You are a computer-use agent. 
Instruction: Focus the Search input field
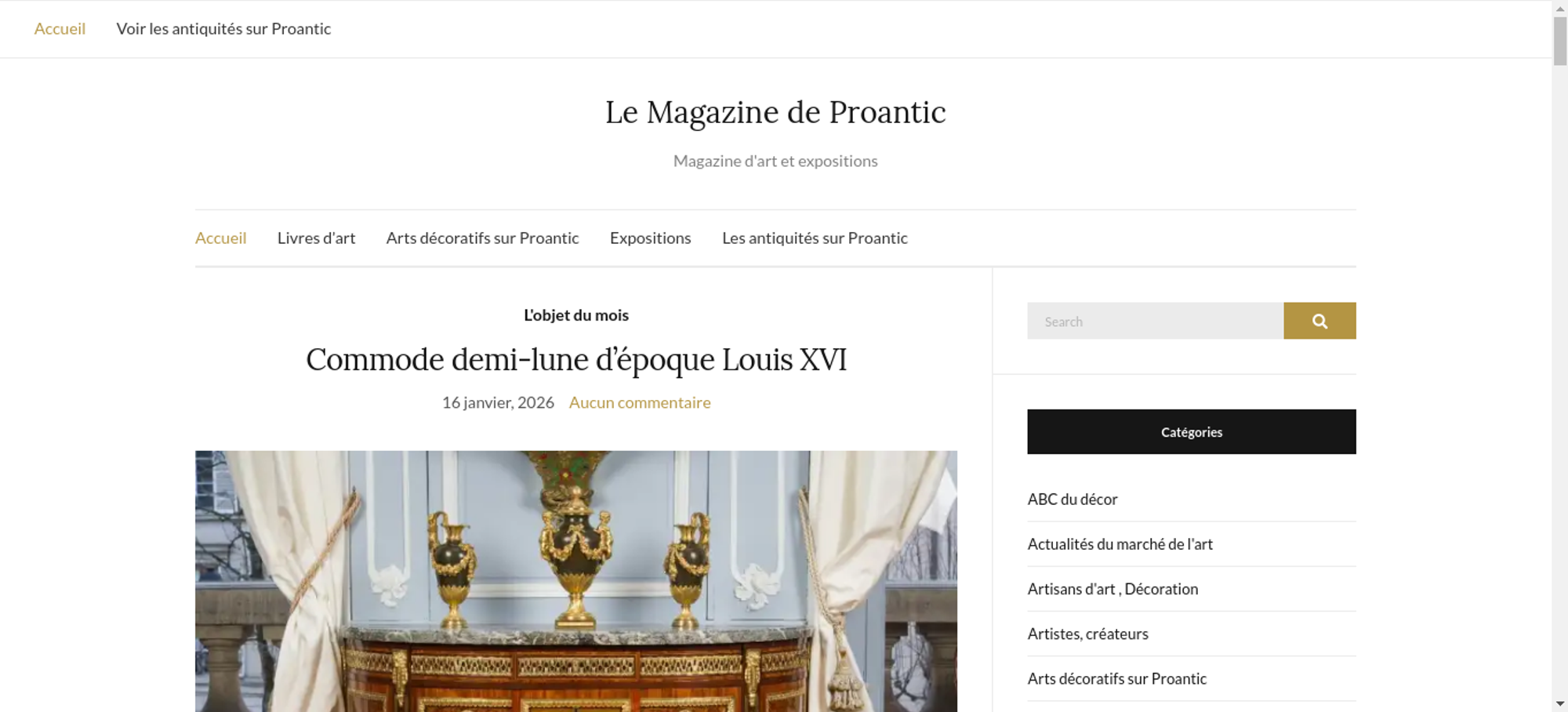(x=1155, y=321)
